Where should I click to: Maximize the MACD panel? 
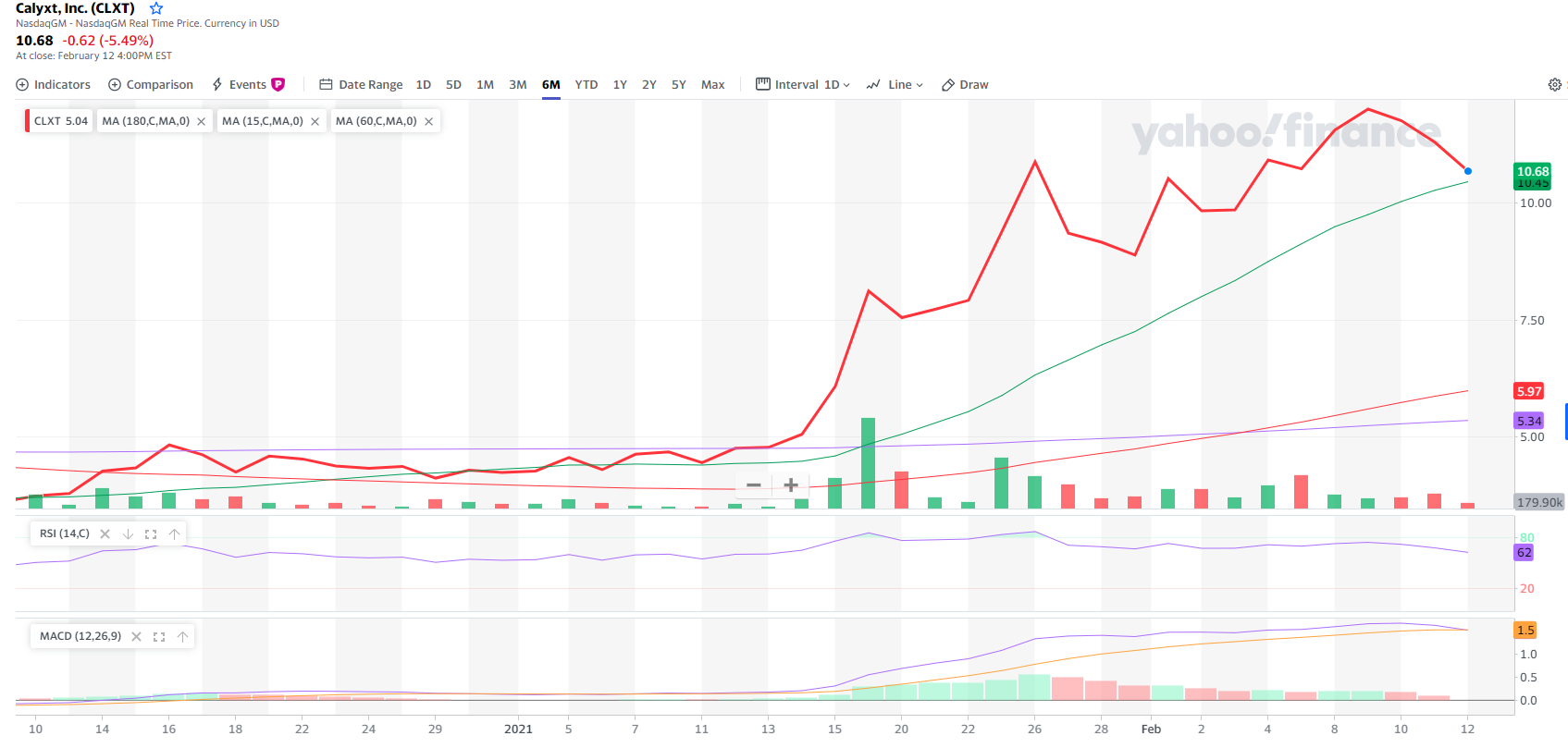point(159,636)
